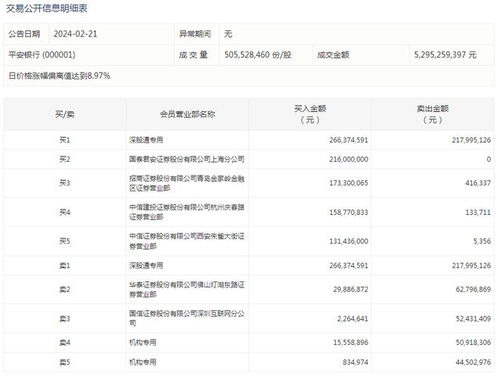Select the 卖1 row label
The width and height of the screenshot is (499, 376).
65,266
